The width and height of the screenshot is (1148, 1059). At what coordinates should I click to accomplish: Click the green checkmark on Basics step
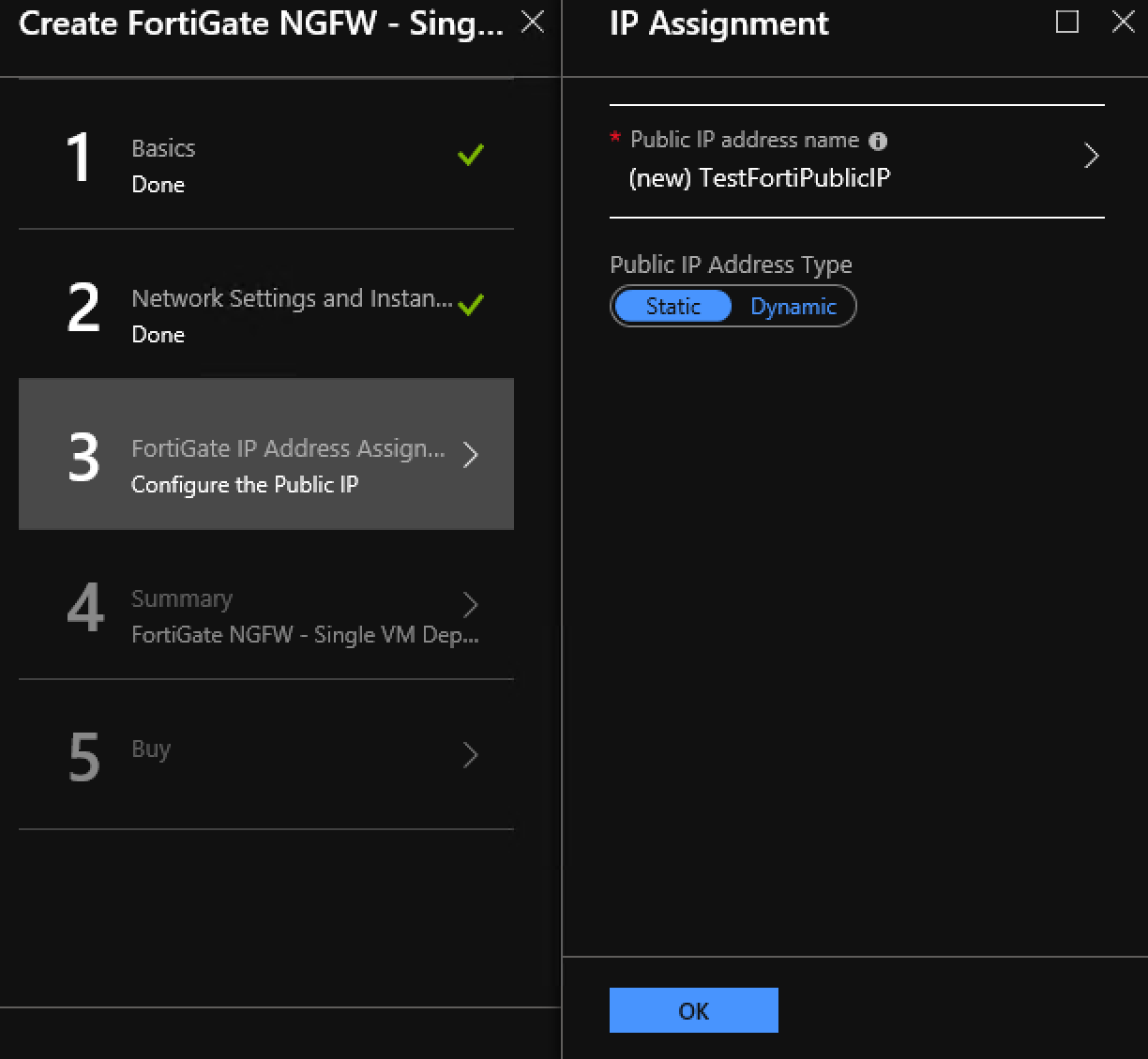tap(471, 155)
